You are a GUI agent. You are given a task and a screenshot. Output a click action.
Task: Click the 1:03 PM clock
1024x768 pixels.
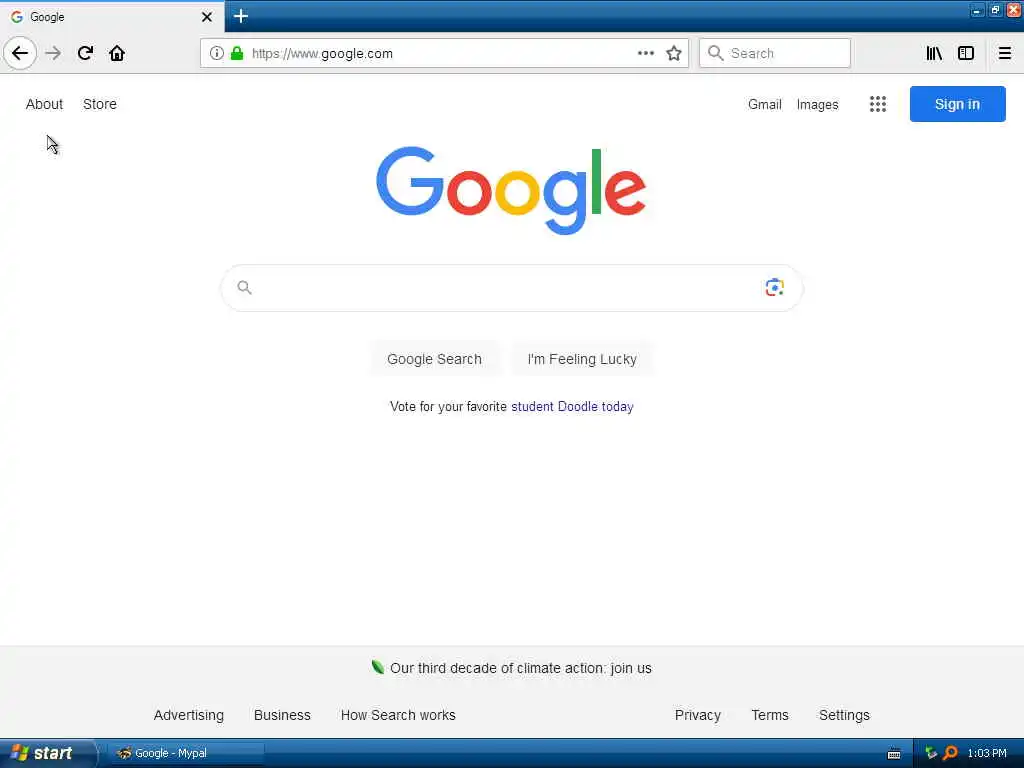(987, 753)
